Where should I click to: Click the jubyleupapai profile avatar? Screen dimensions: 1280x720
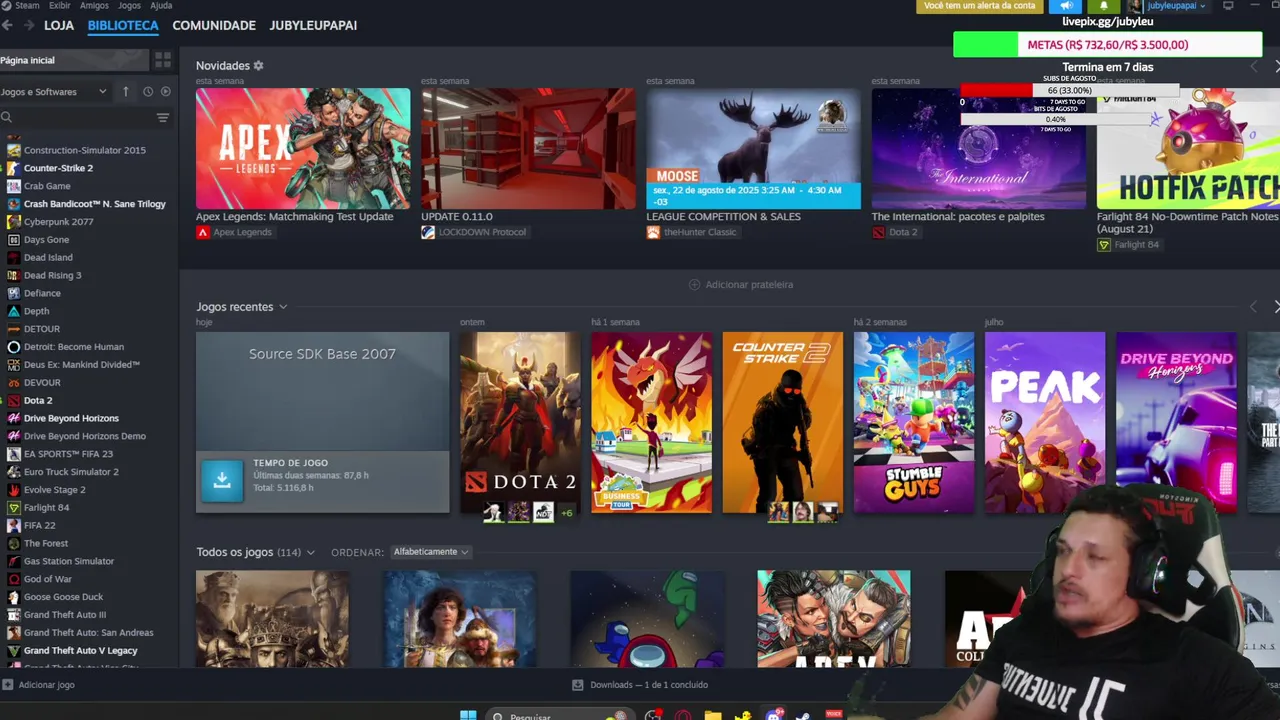[1135, 6]
